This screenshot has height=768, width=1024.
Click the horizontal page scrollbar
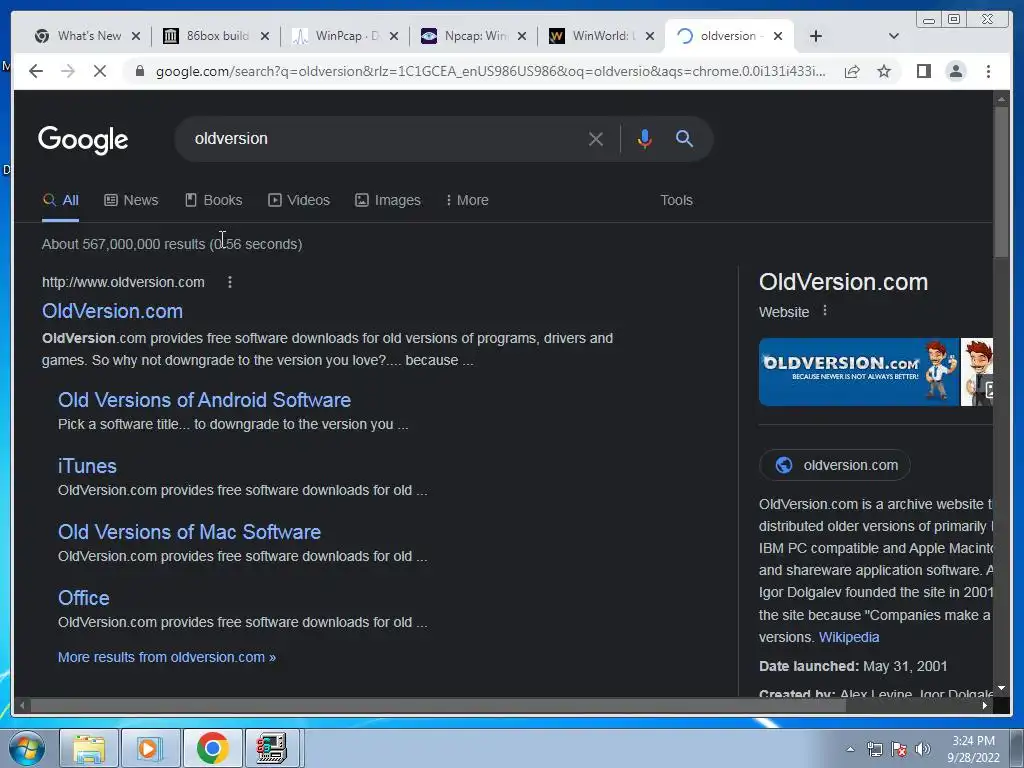pos(438,705)
